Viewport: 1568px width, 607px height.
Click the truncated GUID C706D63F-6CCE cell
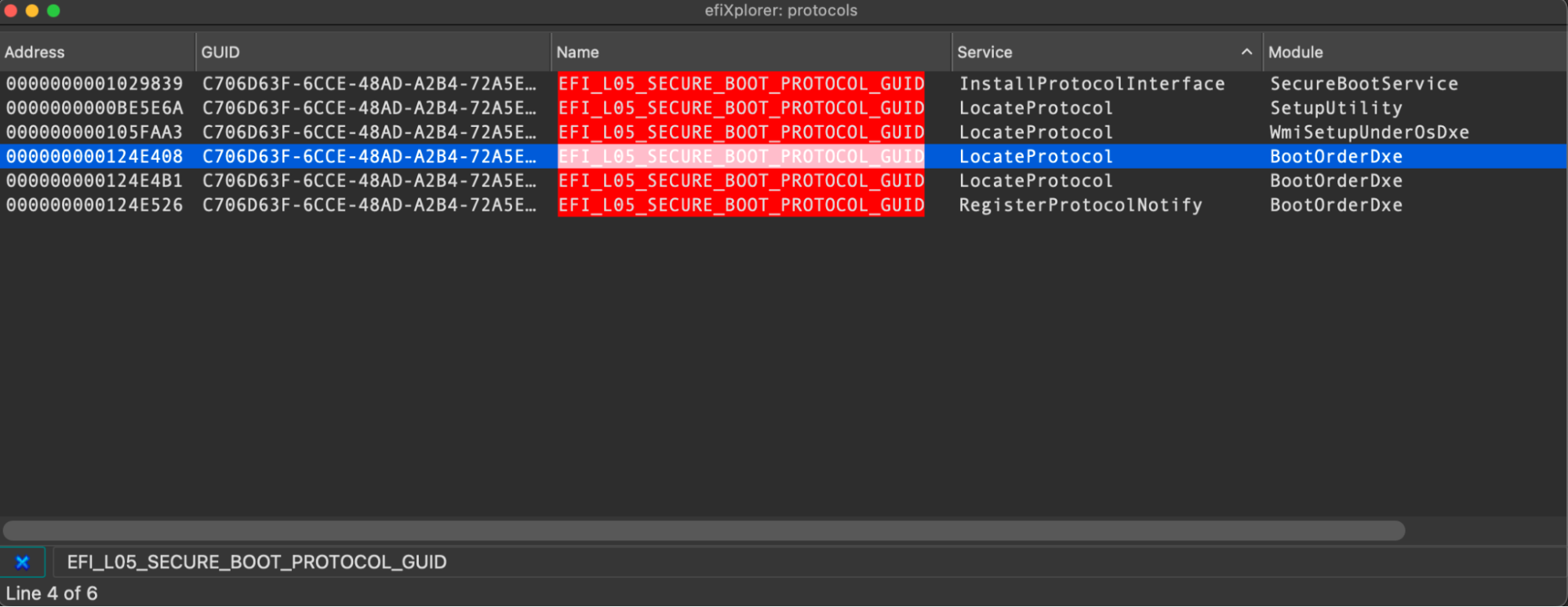coord(370,156)
